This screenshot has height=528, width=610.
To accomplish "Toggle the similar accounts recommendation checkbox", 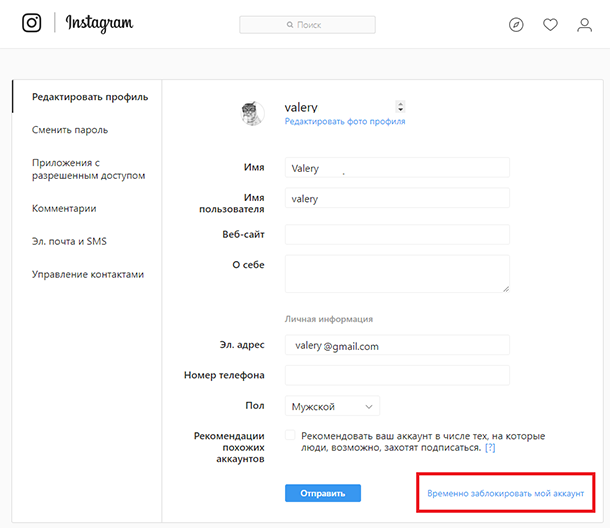I will click(x=290, y=435).
